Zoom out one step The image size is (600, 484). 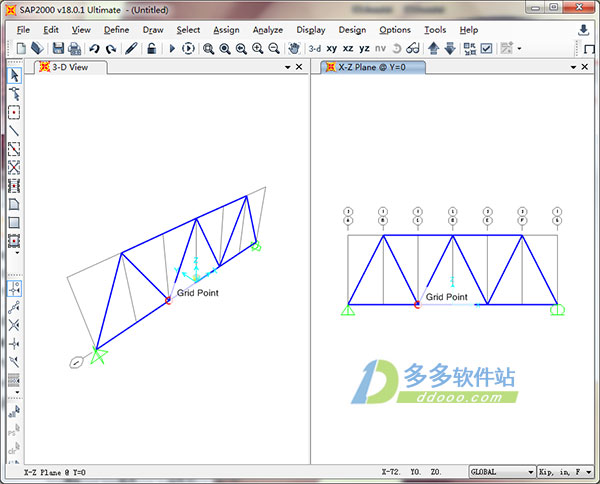pos(274,49)
